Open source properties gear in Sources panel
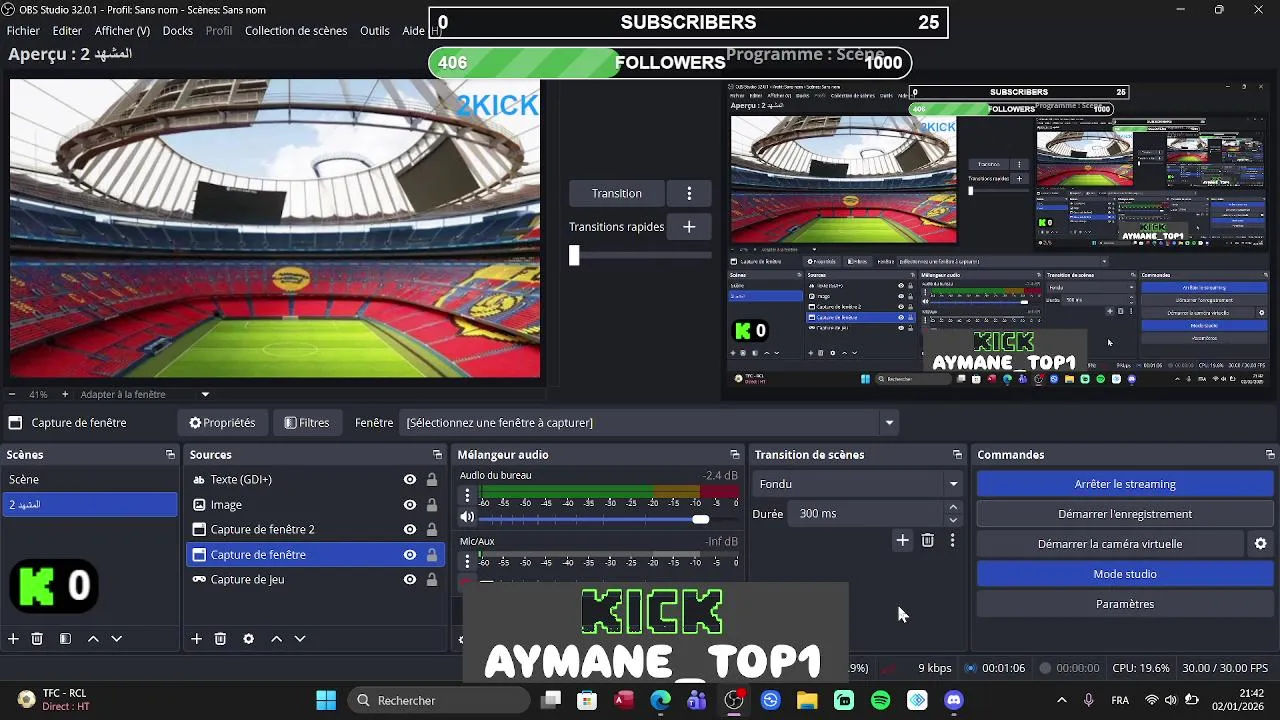Viewport: 1280px width, 720px height. click(248, 639)
